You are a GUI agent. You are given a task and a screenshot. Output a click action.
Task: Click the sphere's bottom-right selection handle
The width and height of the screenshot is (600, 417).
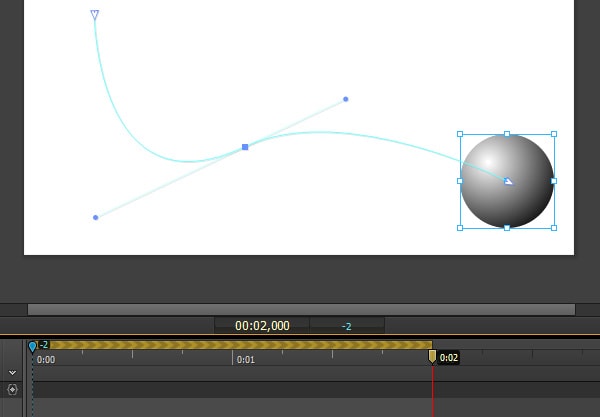pos(554,228)
